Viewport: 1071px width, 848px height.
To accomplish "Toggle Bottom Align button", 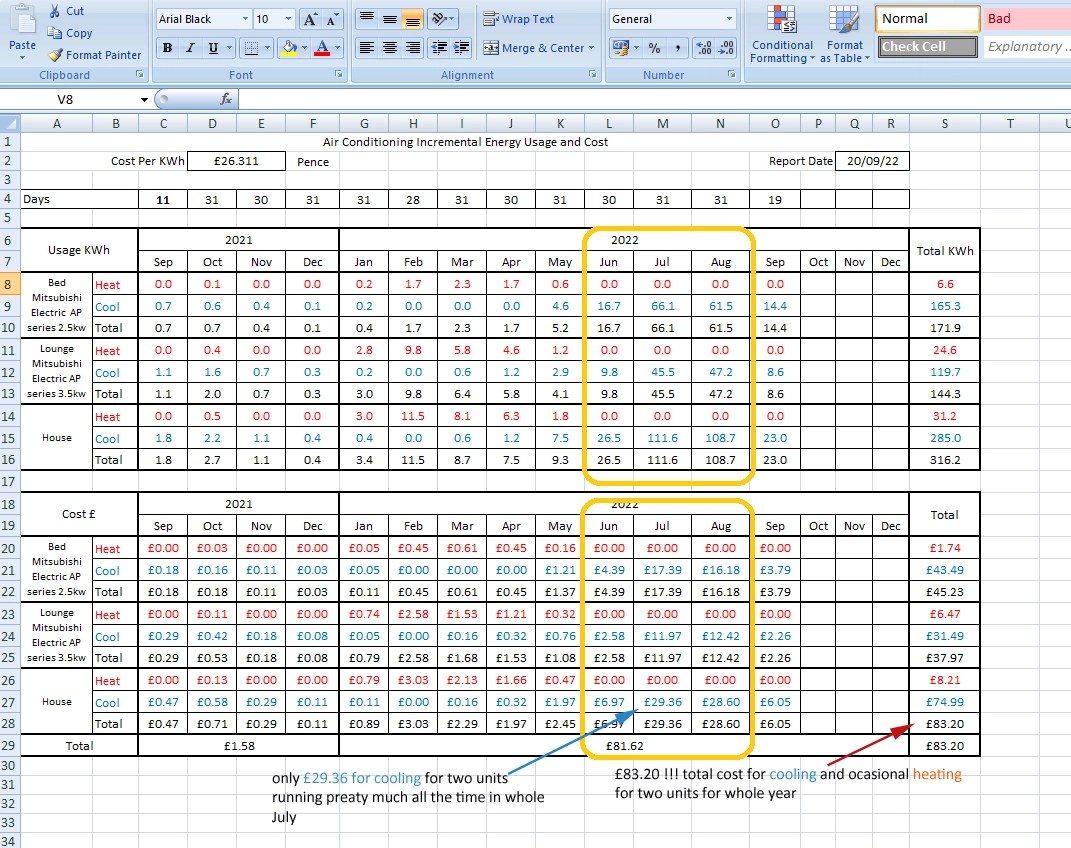I will point(413,19).
